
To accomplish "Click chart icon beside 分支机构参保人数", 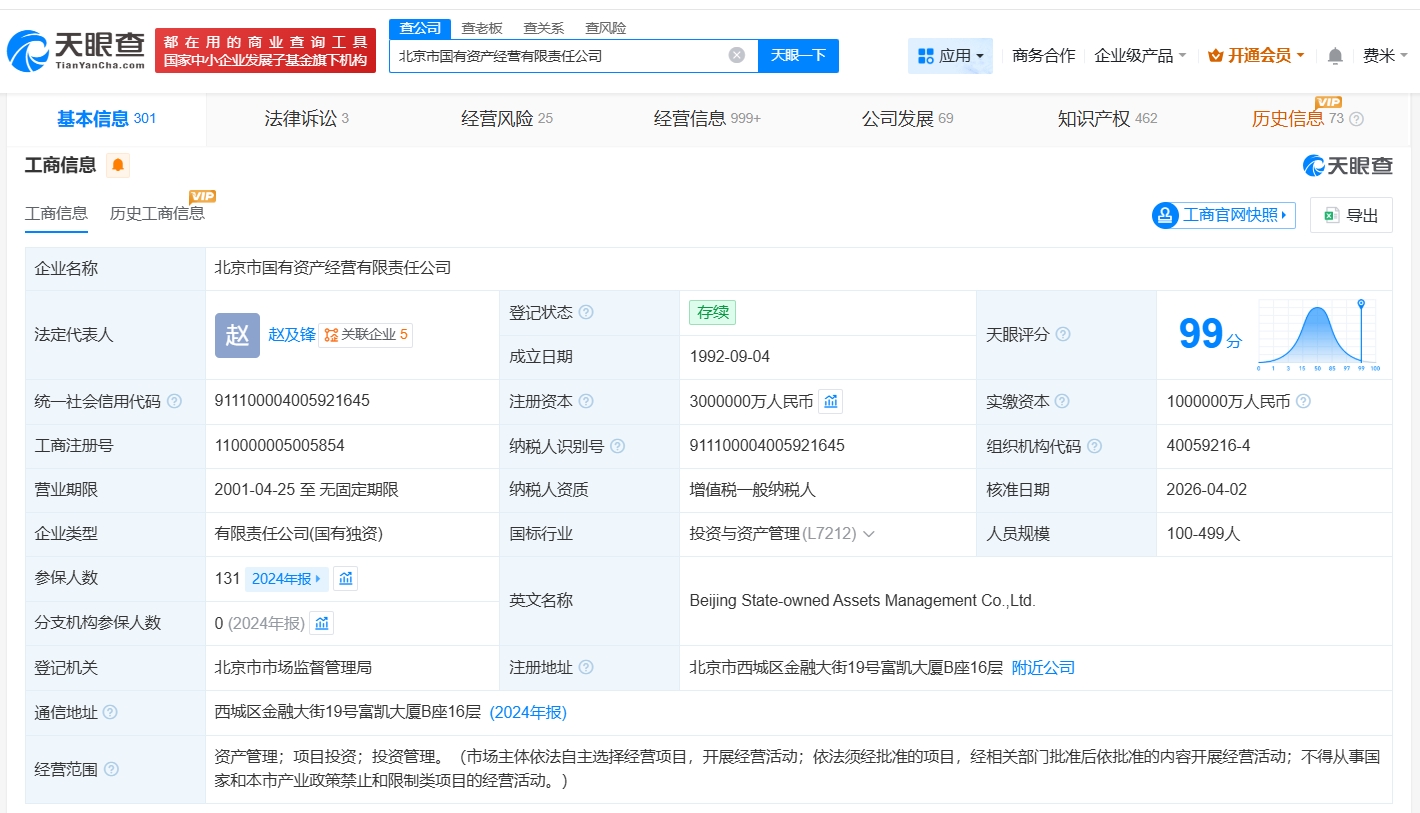I will click(321, 622).
